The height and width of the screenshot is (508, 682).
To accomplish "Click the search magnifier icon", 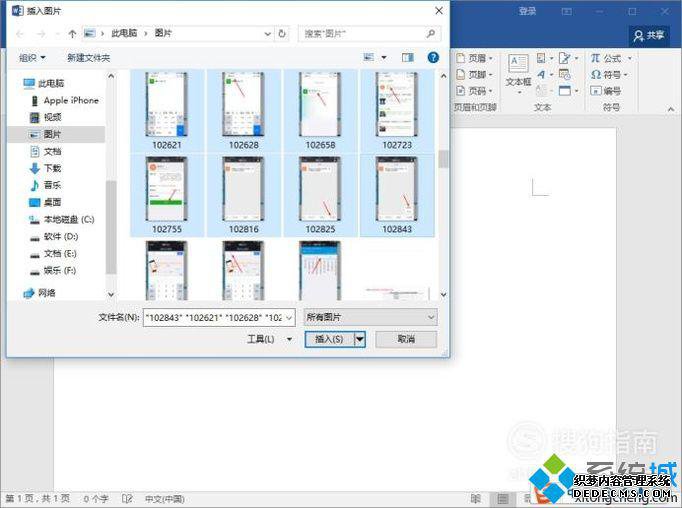I will [x=431, y=33].
